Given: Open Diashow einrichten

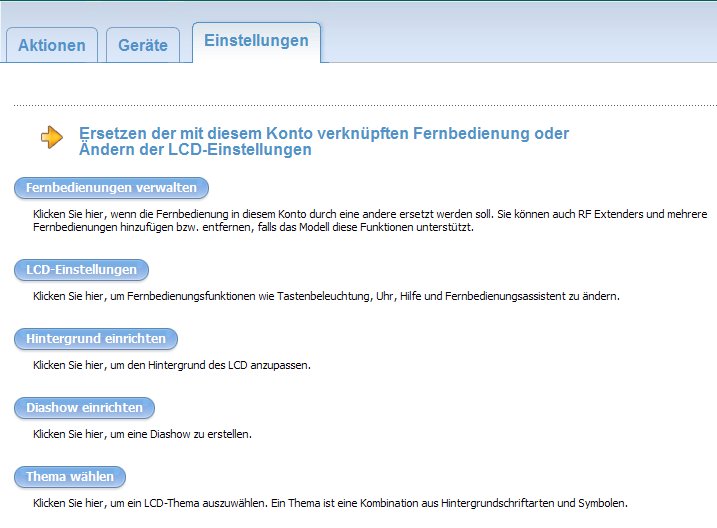Looking at the screenshot, I should pyautogui.click(x=84, y=408).
